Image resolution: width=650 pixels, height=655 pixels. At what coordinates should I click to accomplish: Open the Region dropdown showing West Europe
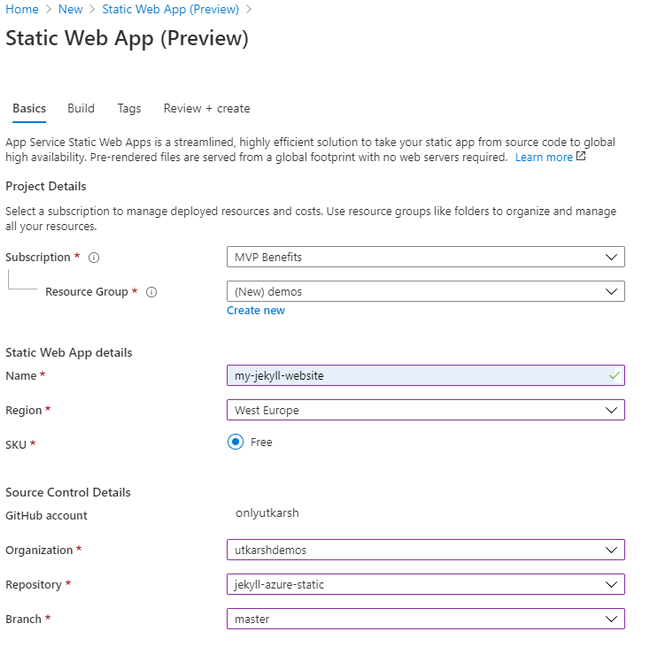[425, 410]
